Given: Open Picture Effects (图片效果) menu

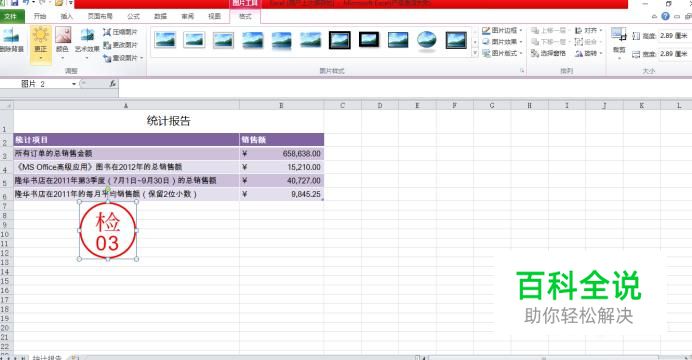Looking at the screenshot, I should (x=502, y=42).
